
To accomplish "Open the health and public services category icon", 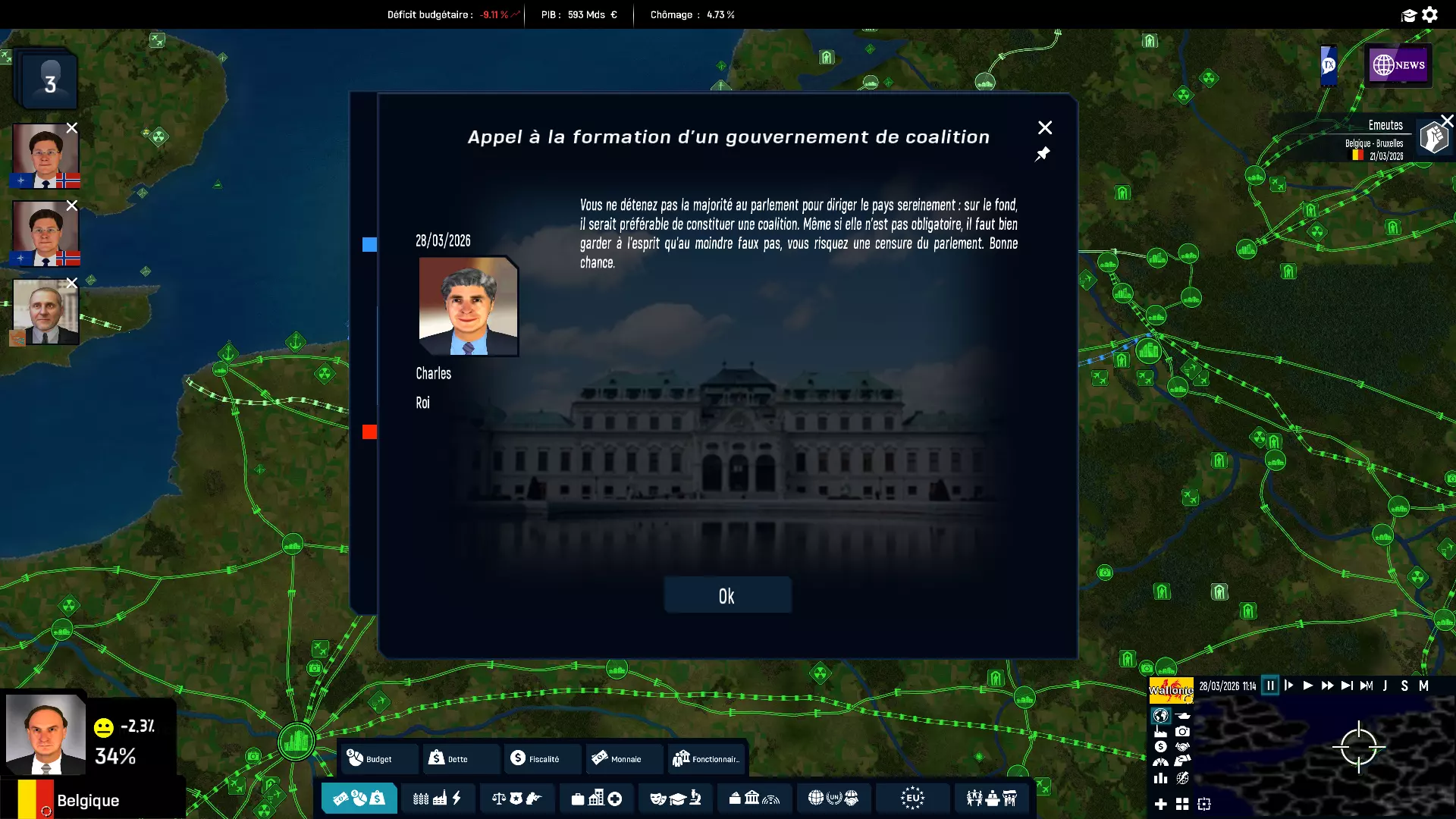I will tap(597, 799).
